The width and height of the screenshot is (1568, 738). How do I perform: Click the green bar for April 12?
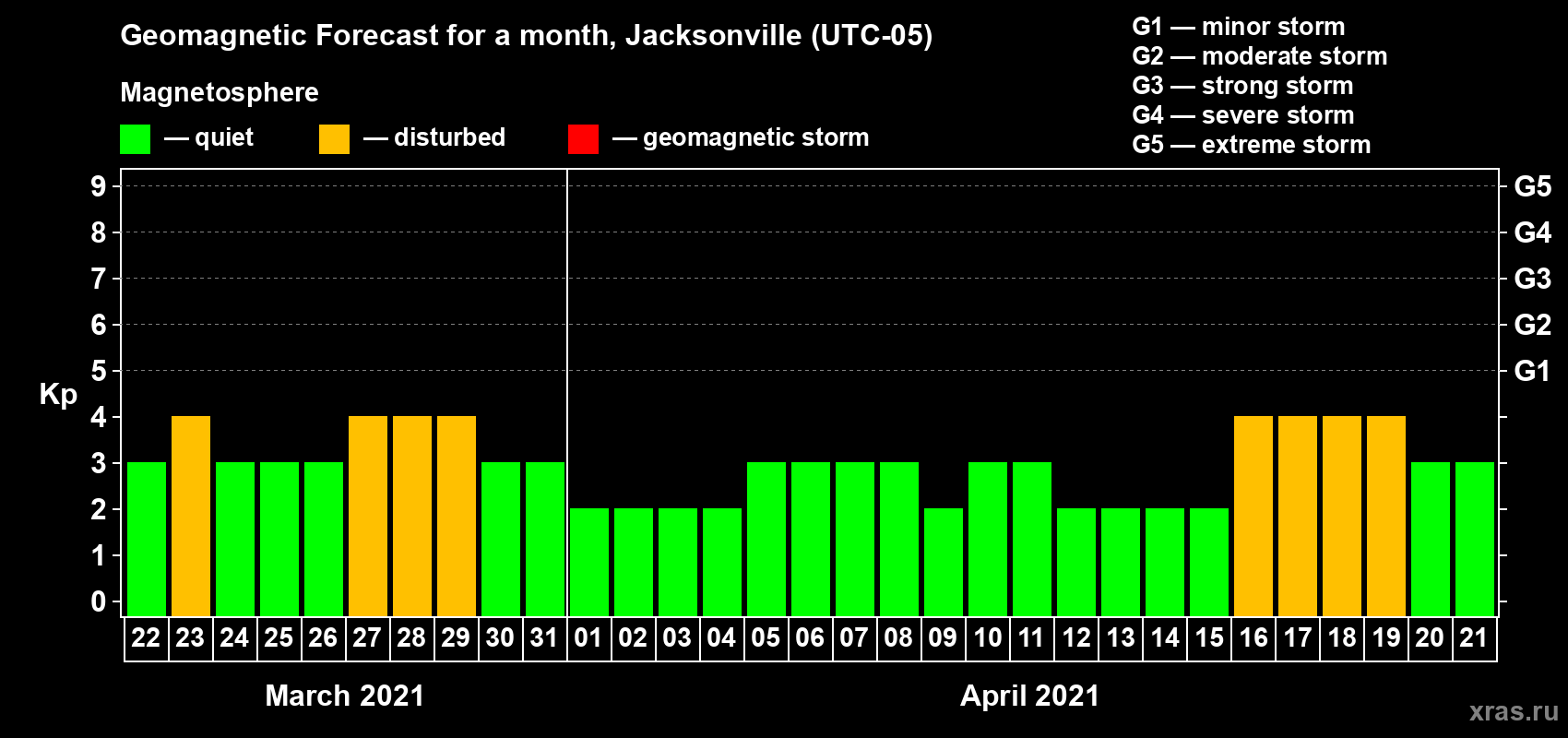1076,562
